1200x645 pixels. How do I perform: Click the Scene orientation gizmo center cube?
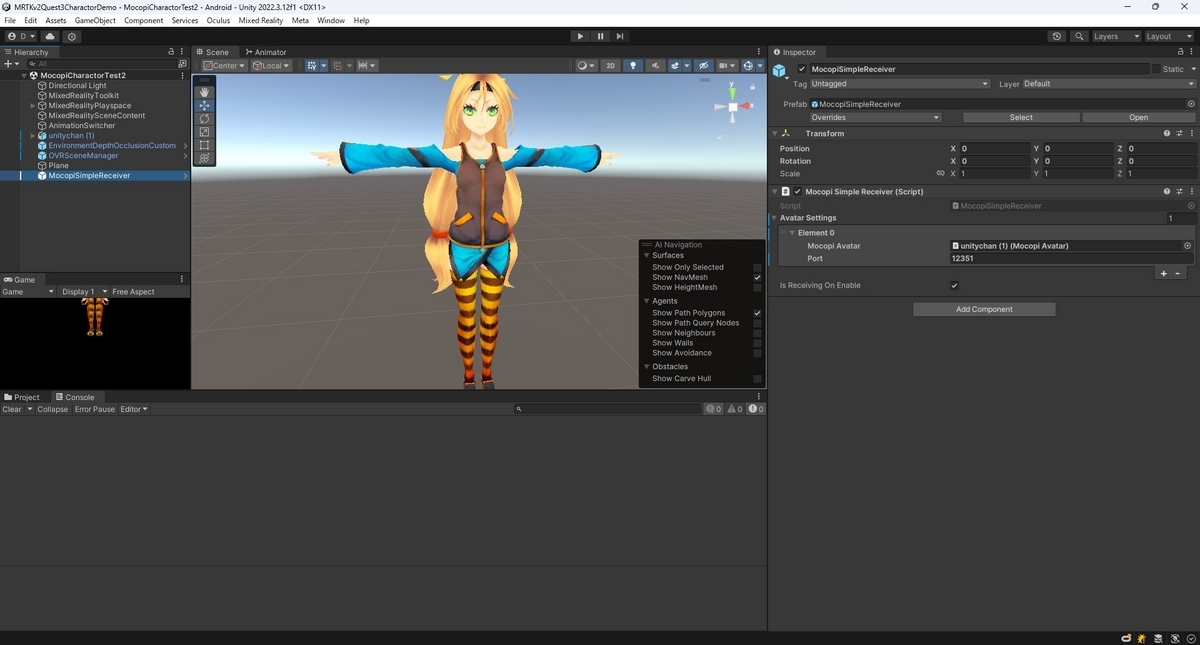pyautogui.click(x=733, y=106)
